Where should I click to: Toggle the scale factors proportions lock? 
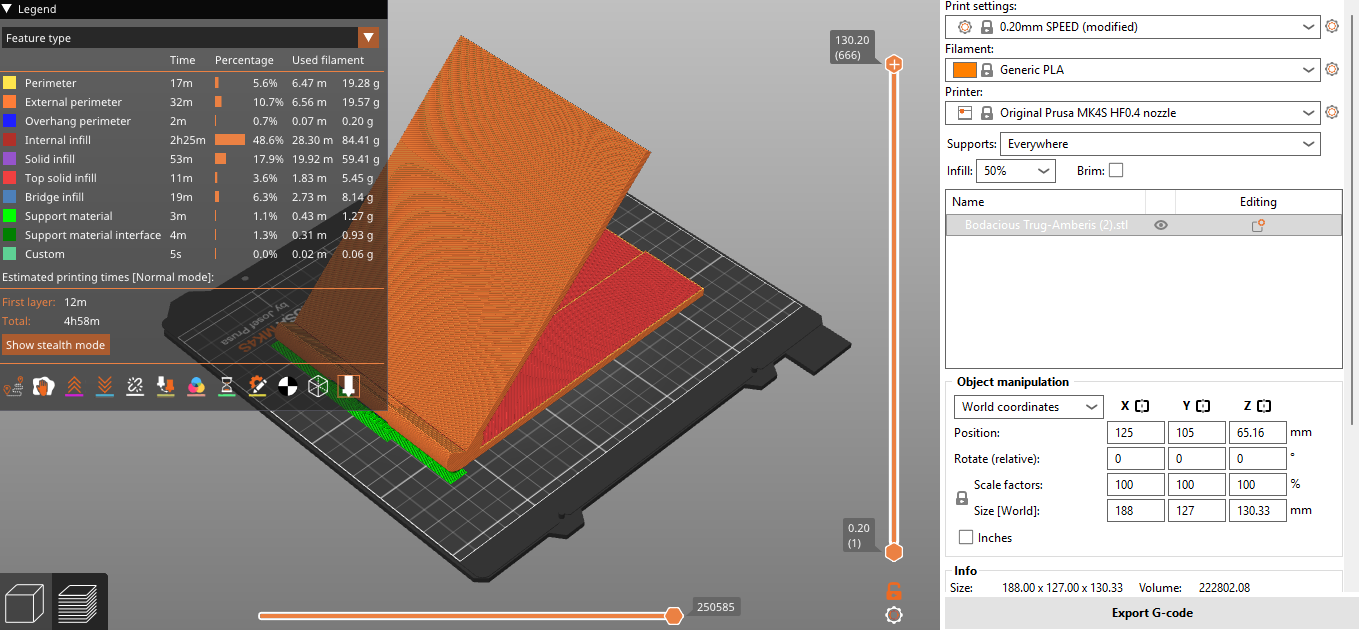point(962,498)
